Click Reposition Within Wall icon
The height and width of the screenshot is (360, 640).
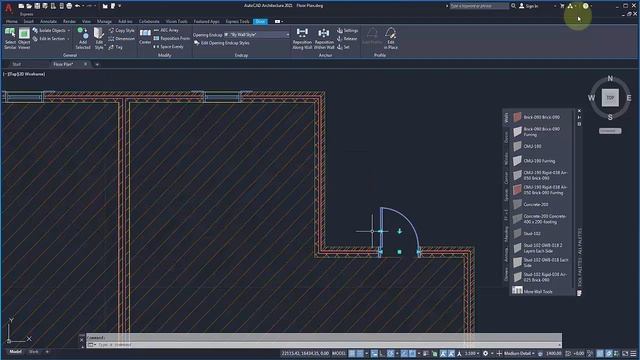(x=324, y=38)
